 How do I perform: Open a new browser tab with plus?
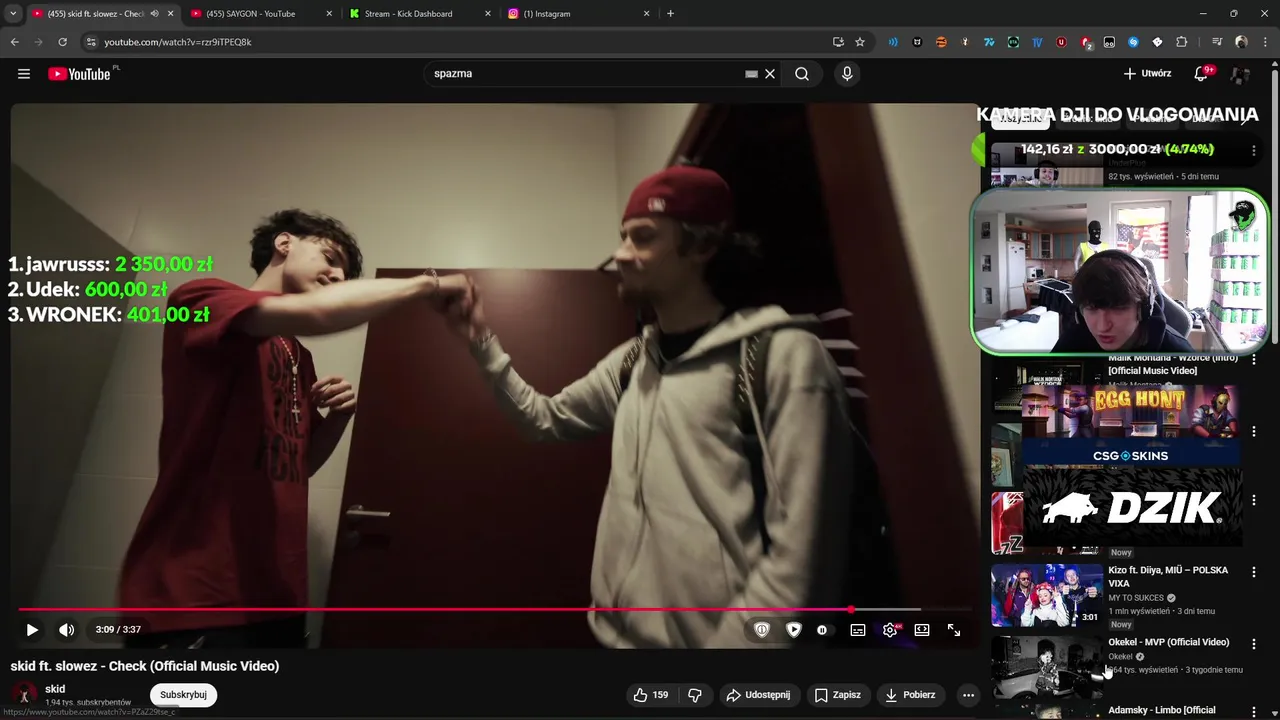pyautogui.click(x=670, y=14)
